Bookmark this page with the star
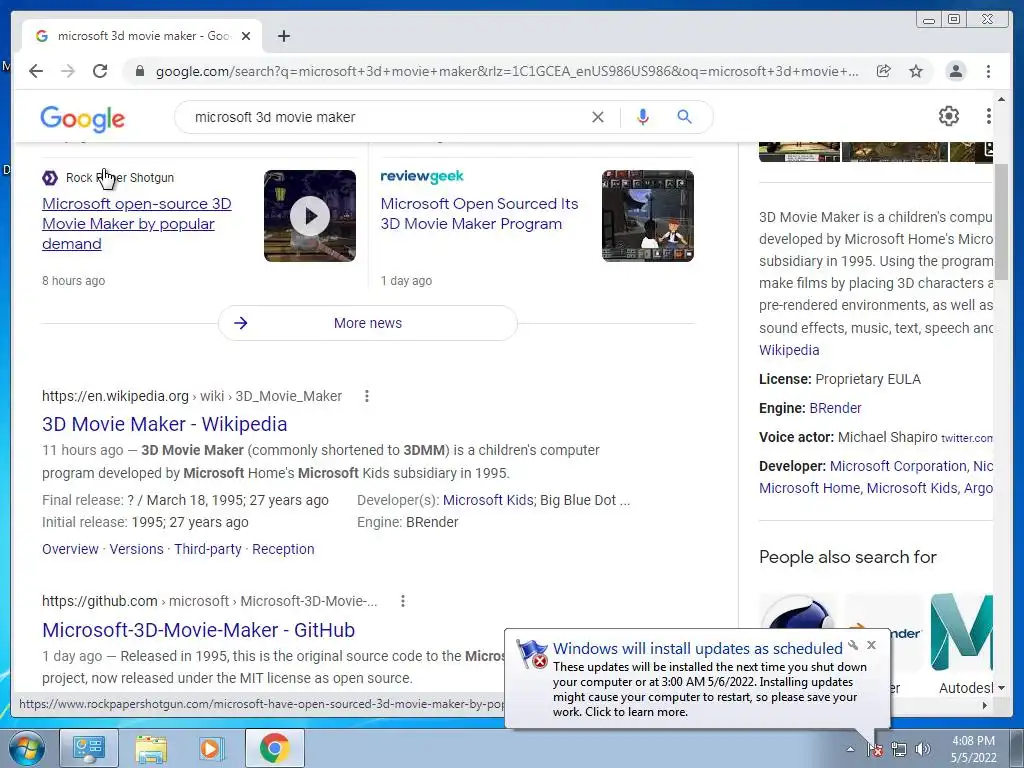 916,71
